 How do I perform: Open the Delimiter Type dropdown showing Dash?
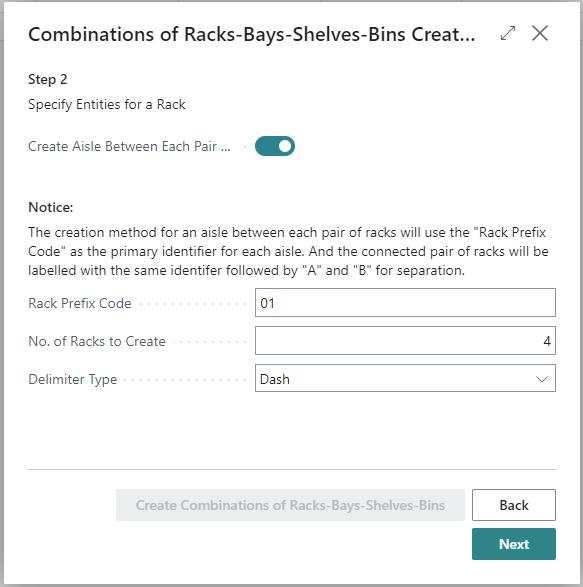point(405,378)
